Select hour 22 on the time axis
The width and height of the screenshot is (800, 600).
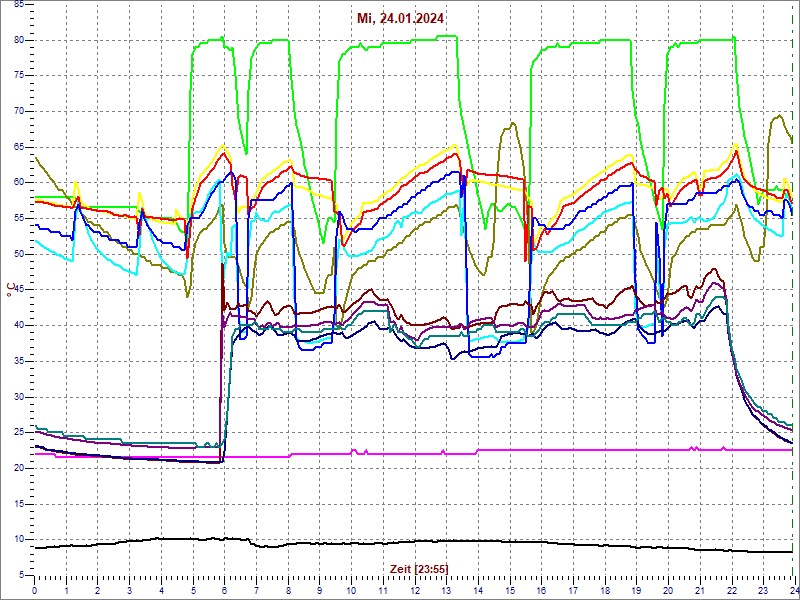click(731, 590)
